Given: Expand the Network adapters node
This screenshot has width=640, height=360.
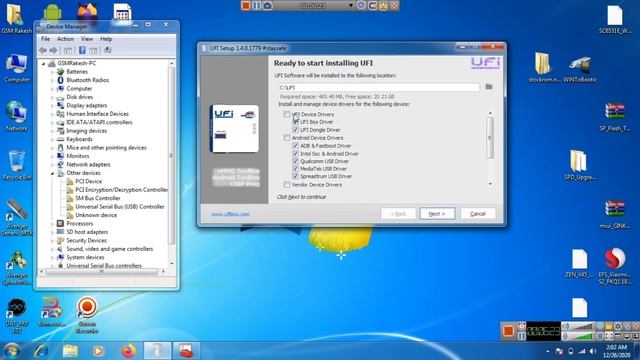Looking at the screenshot, I should 52,165.
